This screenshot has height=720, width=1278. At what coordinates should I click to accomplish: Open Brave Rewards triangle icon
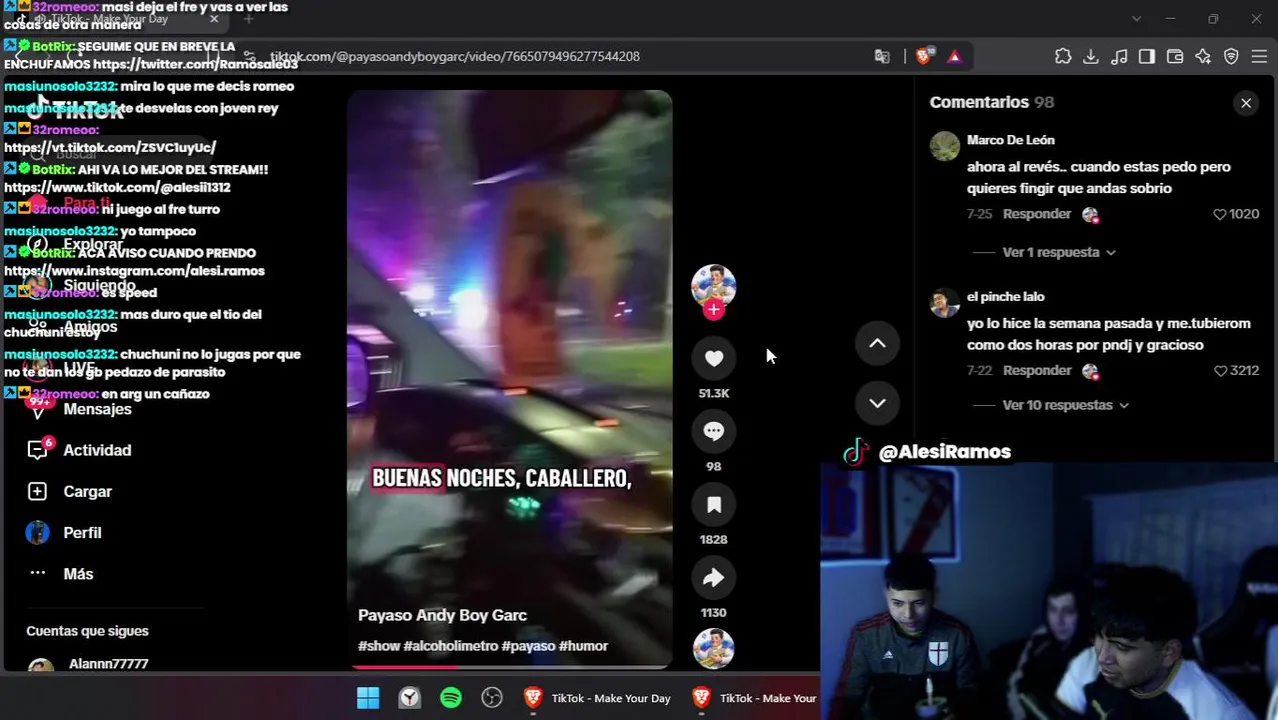point(954,56)
